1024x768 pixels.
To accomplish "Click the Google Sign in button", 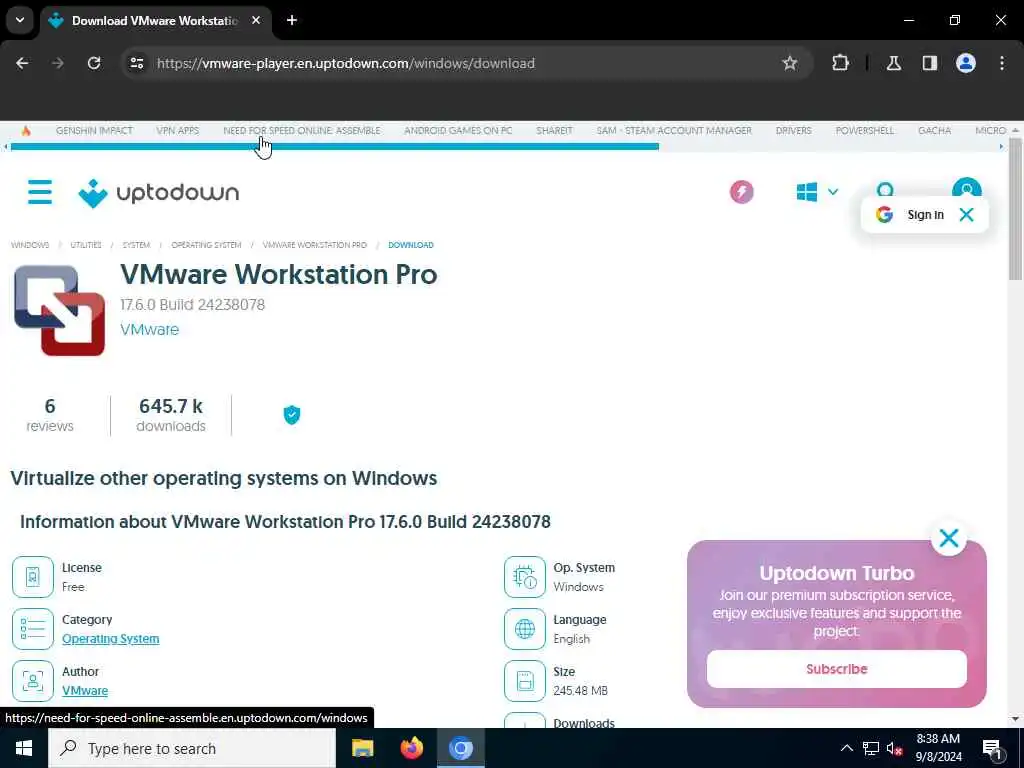I will coord(912,214).
